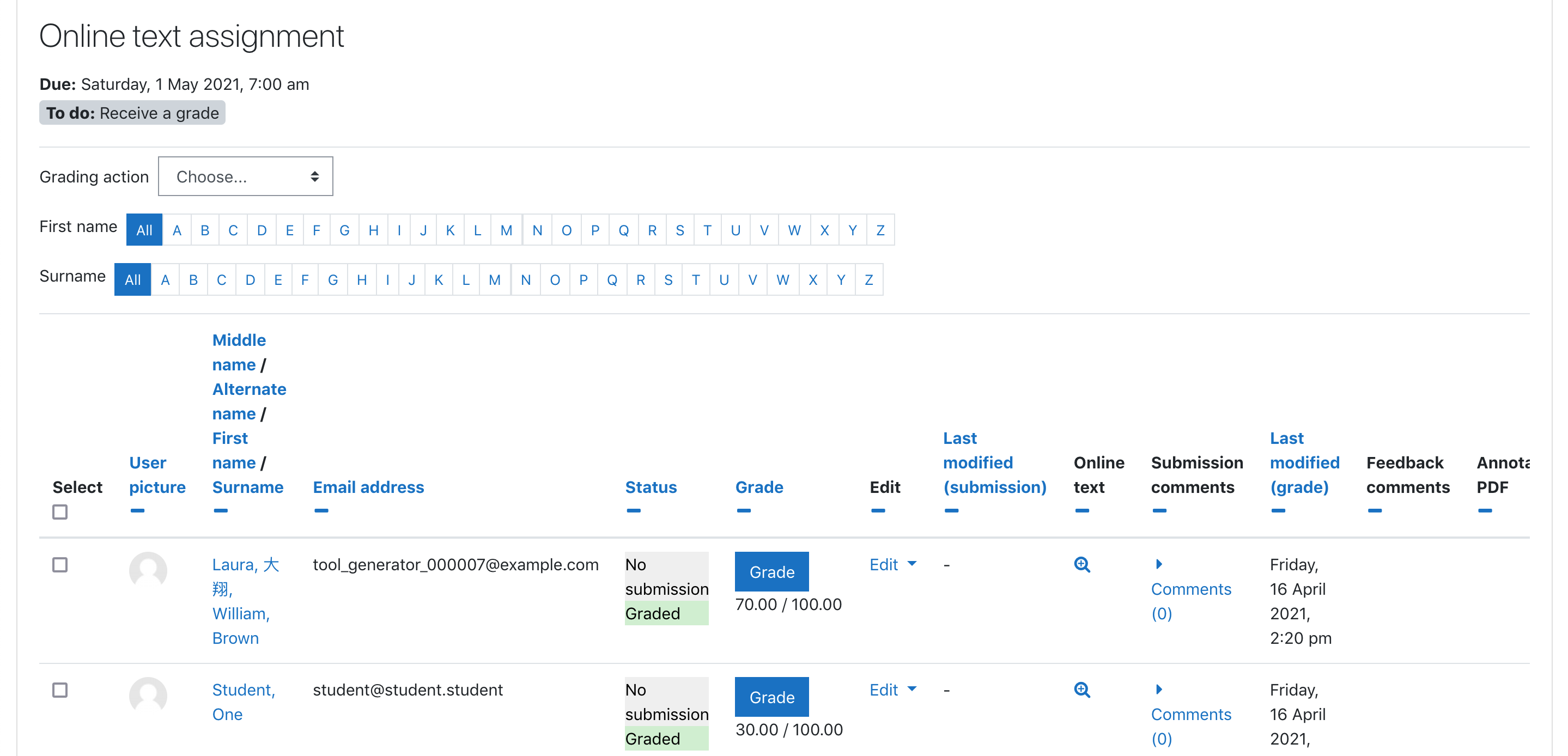Sort by Last modified (grade)
This screenshot has height=756, width=1568.
[1304, 462]
